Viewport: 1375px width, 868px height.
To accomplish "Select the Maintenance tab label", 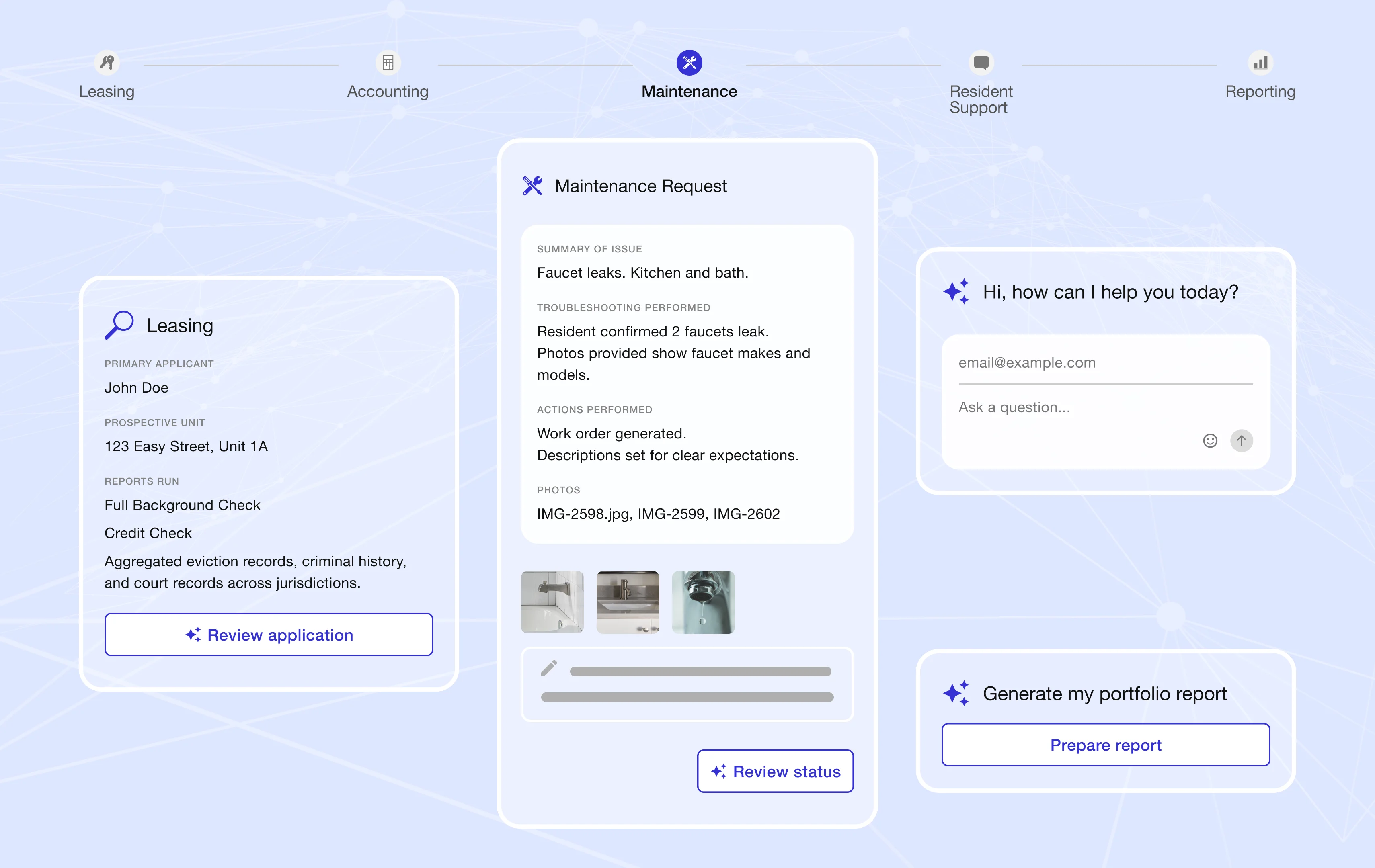I will (x=689, y=91).
